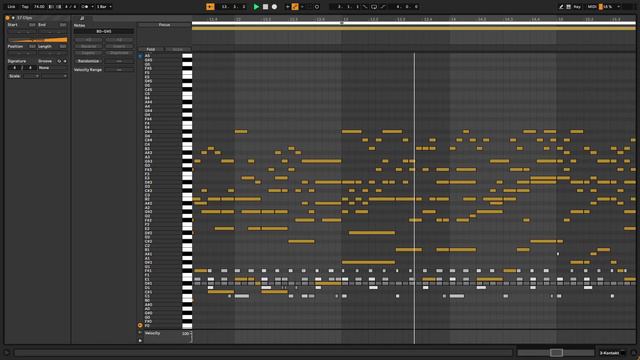Toggle the Punch-Out switch icon
The image size is (640, 360).
coord(383,7)
